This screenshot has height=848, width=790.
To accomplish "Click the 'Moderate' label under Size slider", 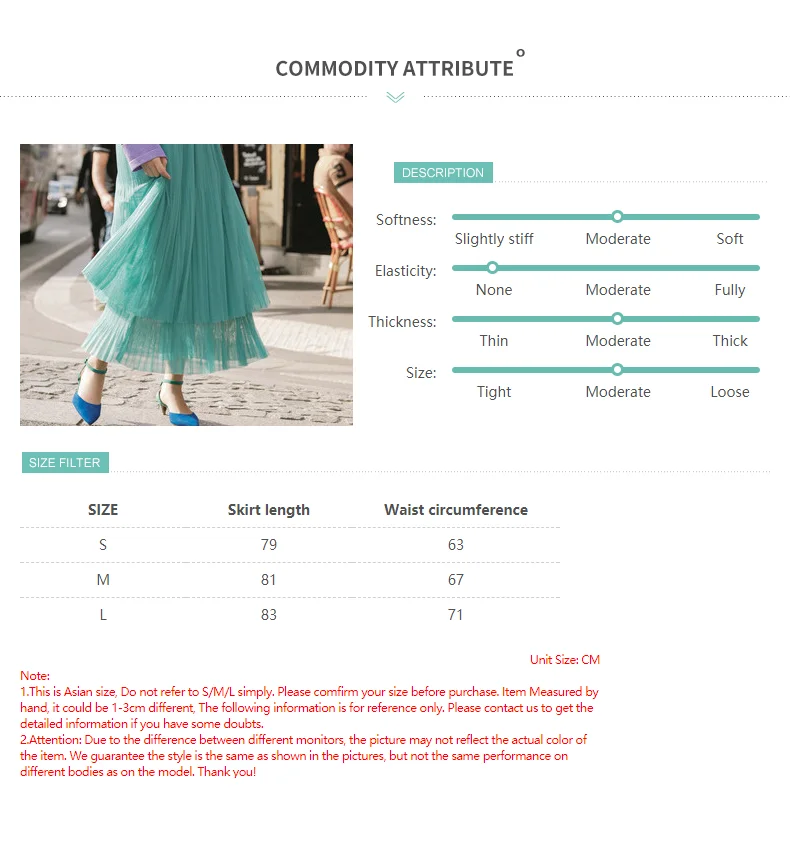I will click(x=618, y=392).
